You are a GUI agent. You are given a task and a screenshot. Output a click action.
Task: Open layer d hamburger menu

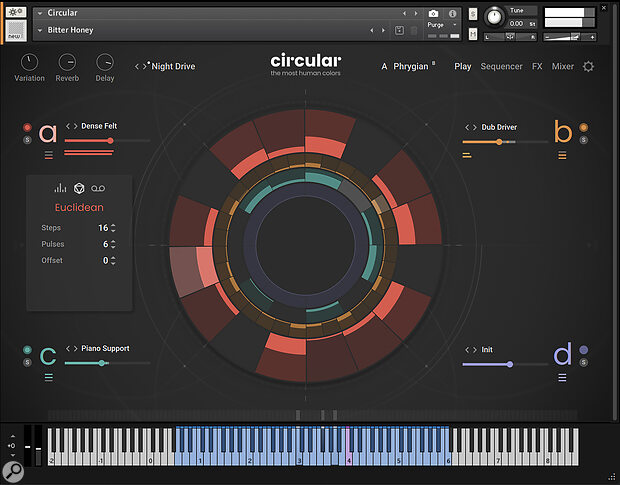click(x=562, y=378)
